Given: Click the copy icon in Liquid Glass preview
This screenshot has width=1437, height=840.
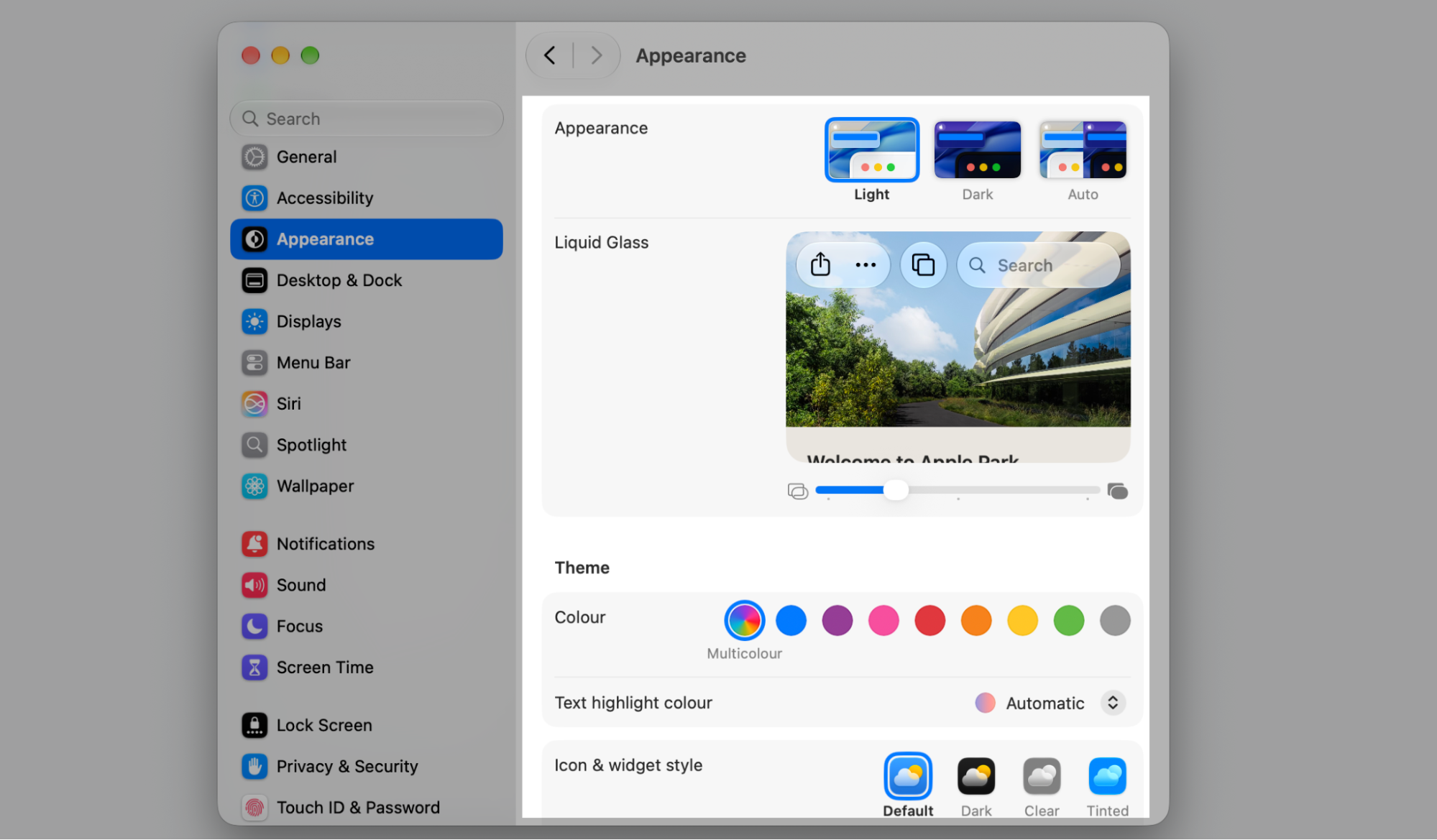Looking at the screenshot, I should click(923, 265).
